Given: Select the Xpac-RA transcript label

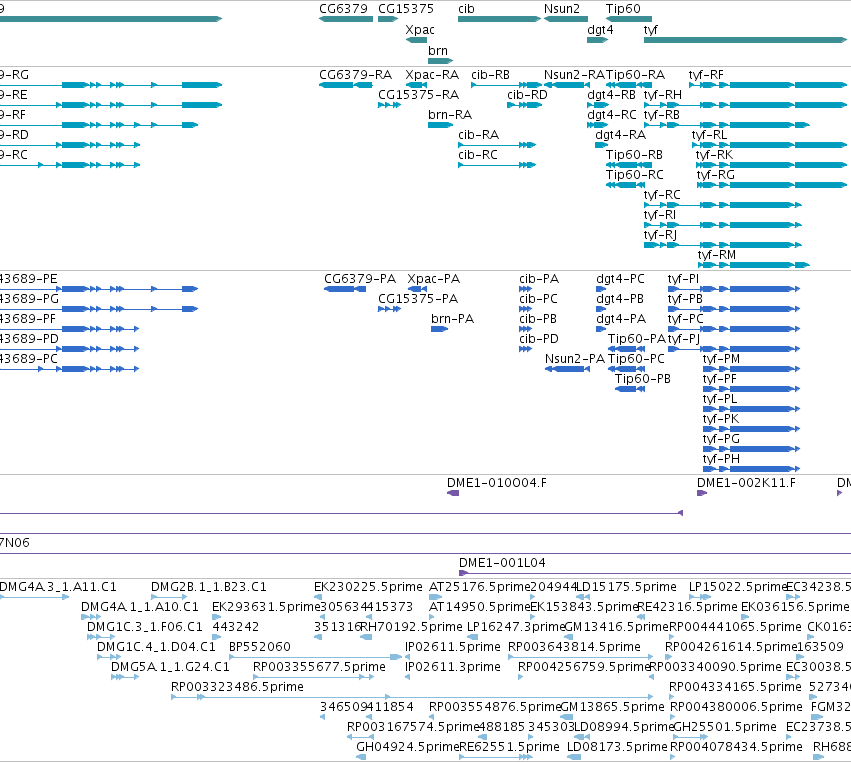Looking at the screenshot, I should point(432,75).
